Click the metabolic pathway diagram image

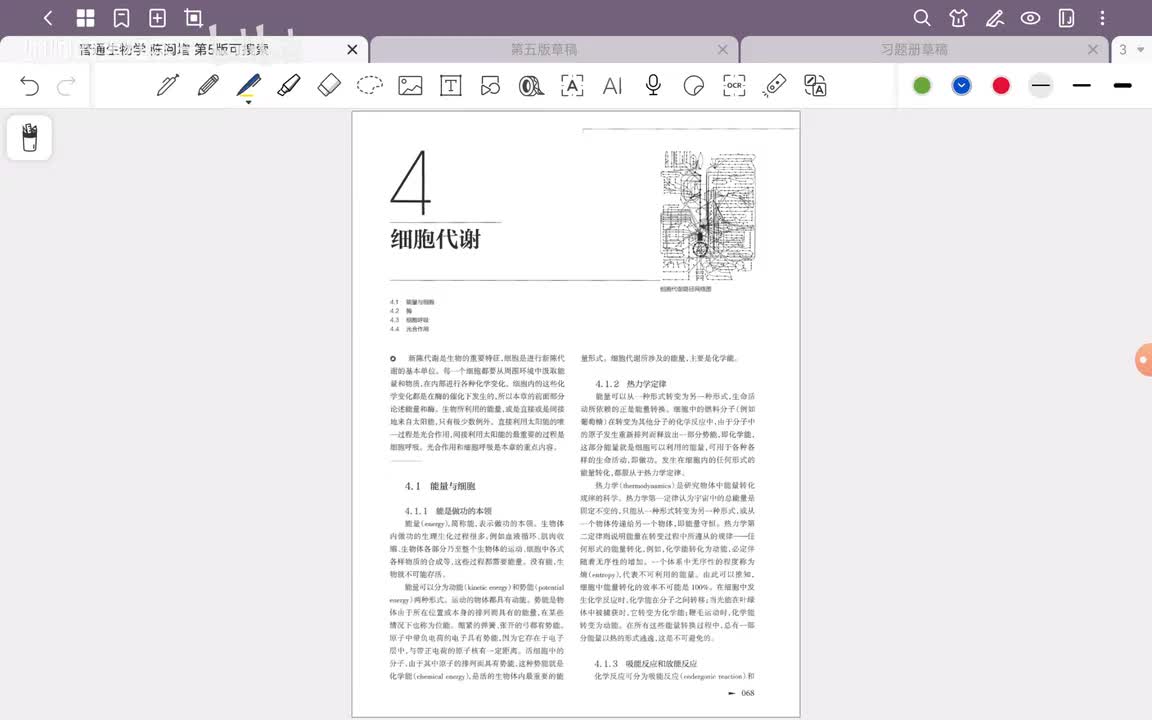(x=708, y=215)
